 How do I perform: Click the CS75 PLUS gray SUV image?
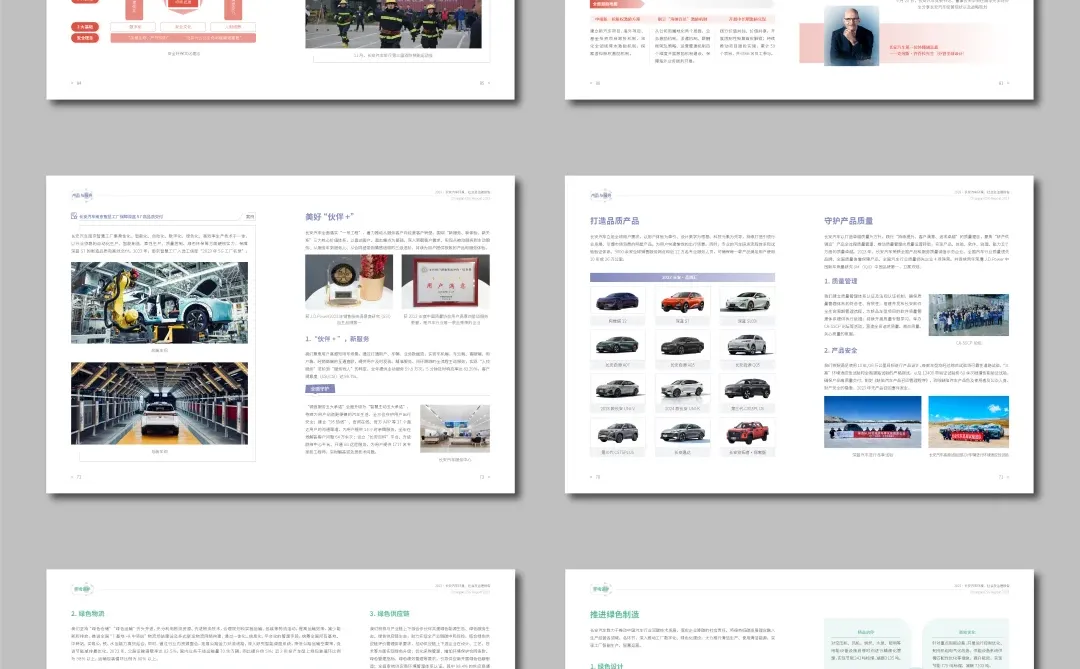617,432
